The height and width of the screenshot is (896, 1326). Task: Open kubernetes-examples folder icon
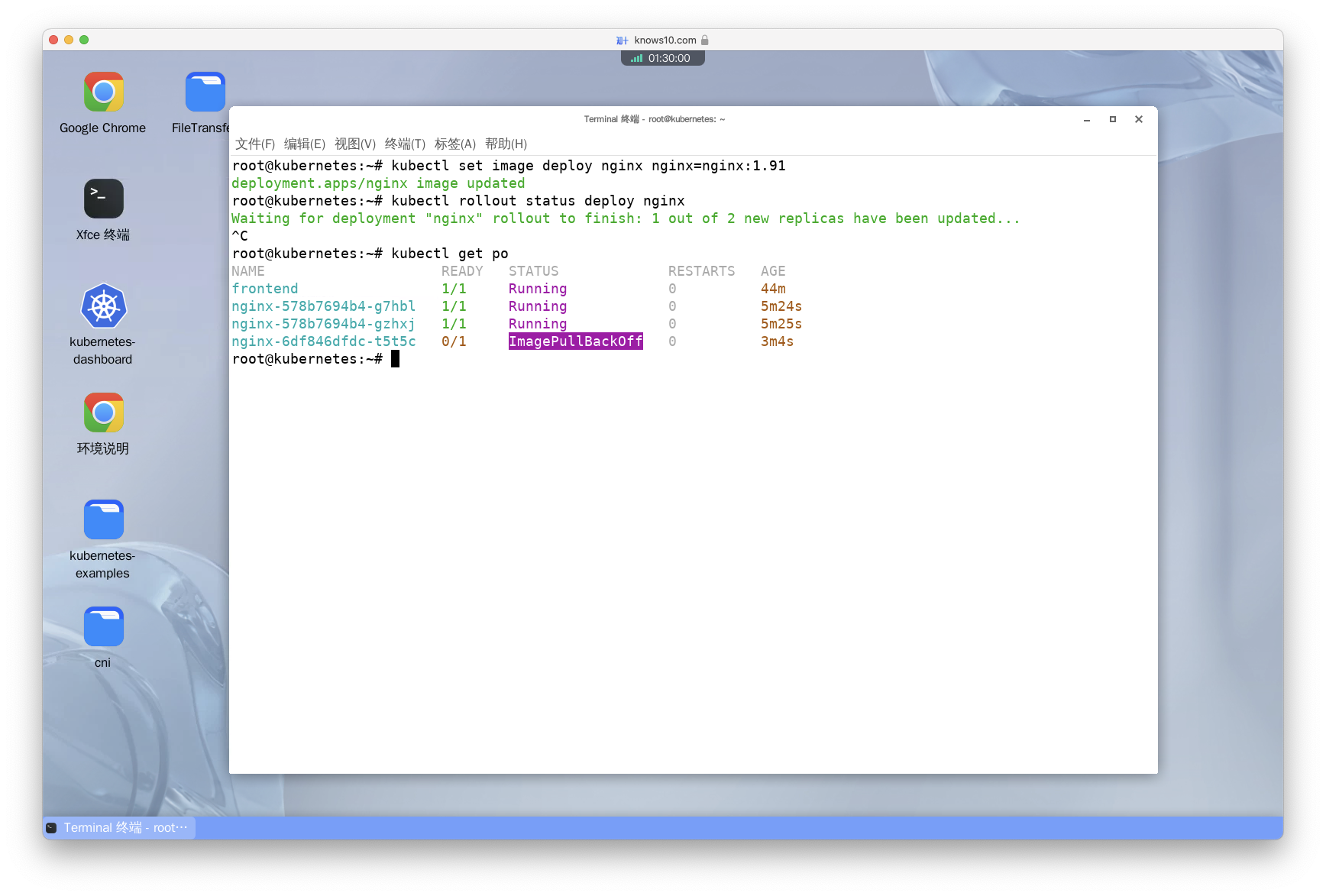(x=103, y=519)
